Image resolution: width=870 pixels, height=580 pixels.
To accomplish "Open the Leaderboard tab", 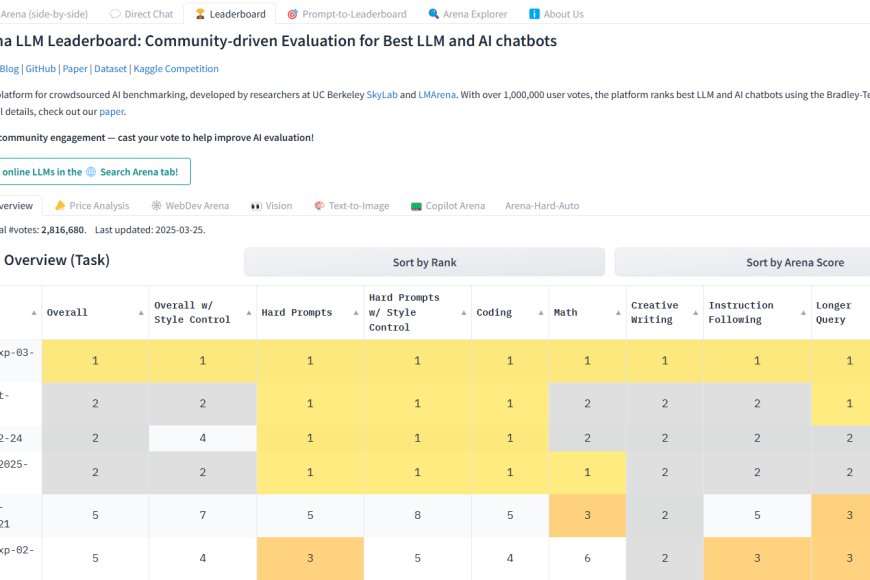I will [230, 14].
